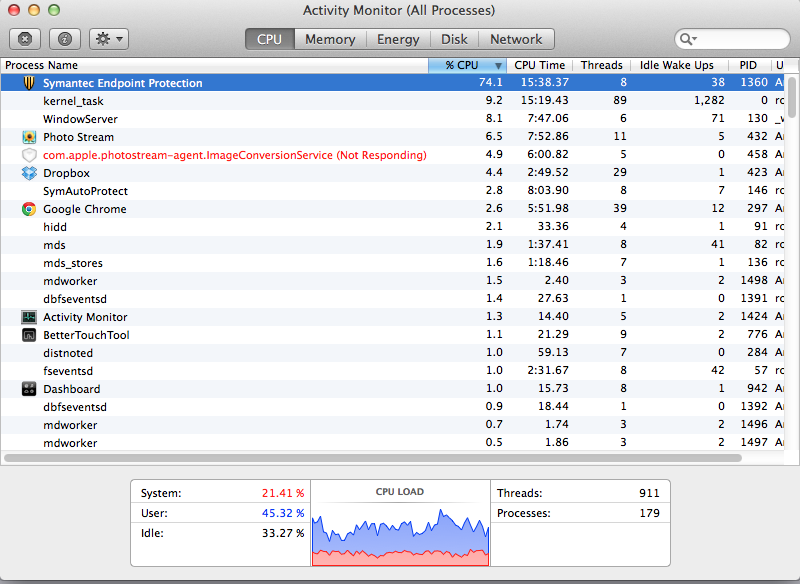Image resolution: width=800 pixels, height=584 pixels.
Task: Switch to the Disk tab
Action: pyautogui.click(x=454, y=39)
